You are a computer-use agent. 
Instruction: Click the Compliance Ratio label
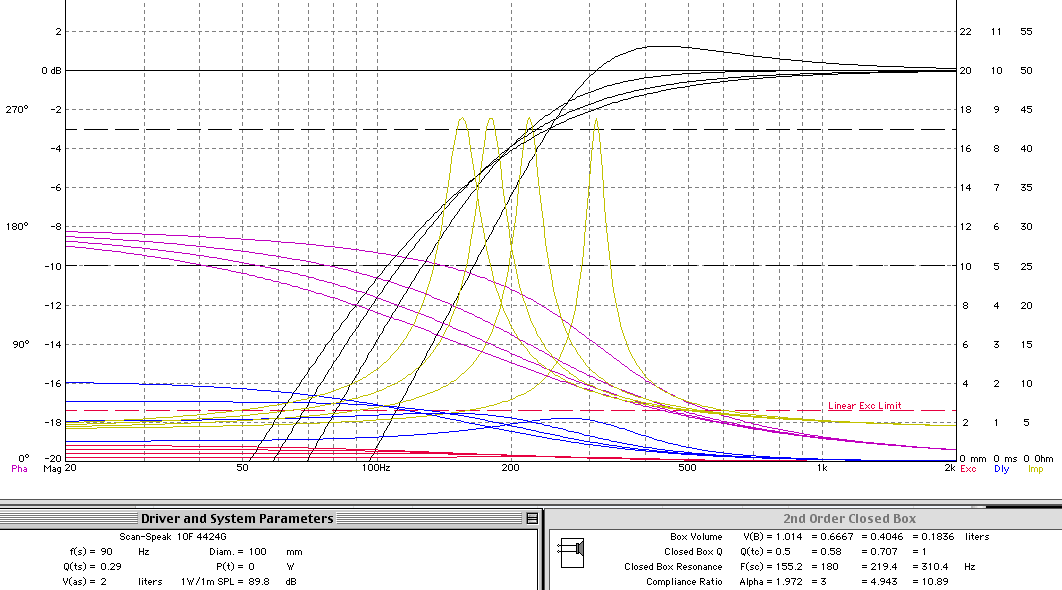684,581
